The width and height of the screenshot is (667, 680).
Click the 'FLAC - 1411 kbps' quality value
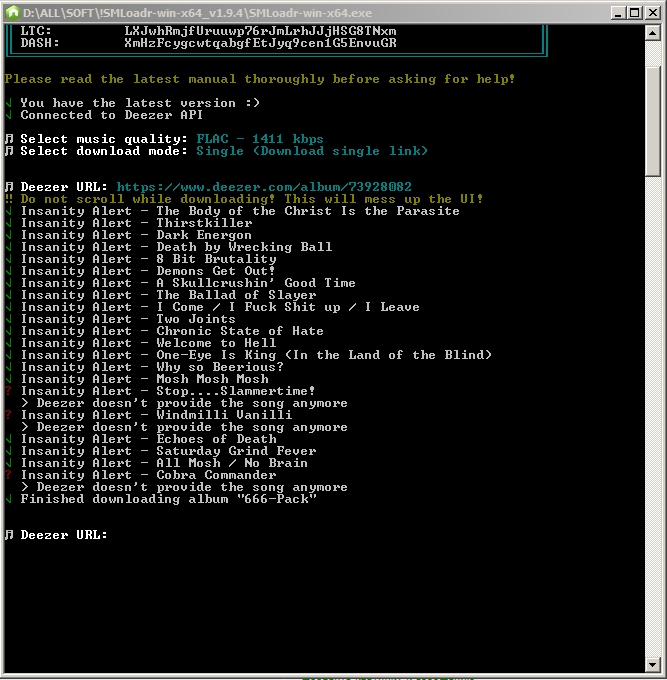260,139
